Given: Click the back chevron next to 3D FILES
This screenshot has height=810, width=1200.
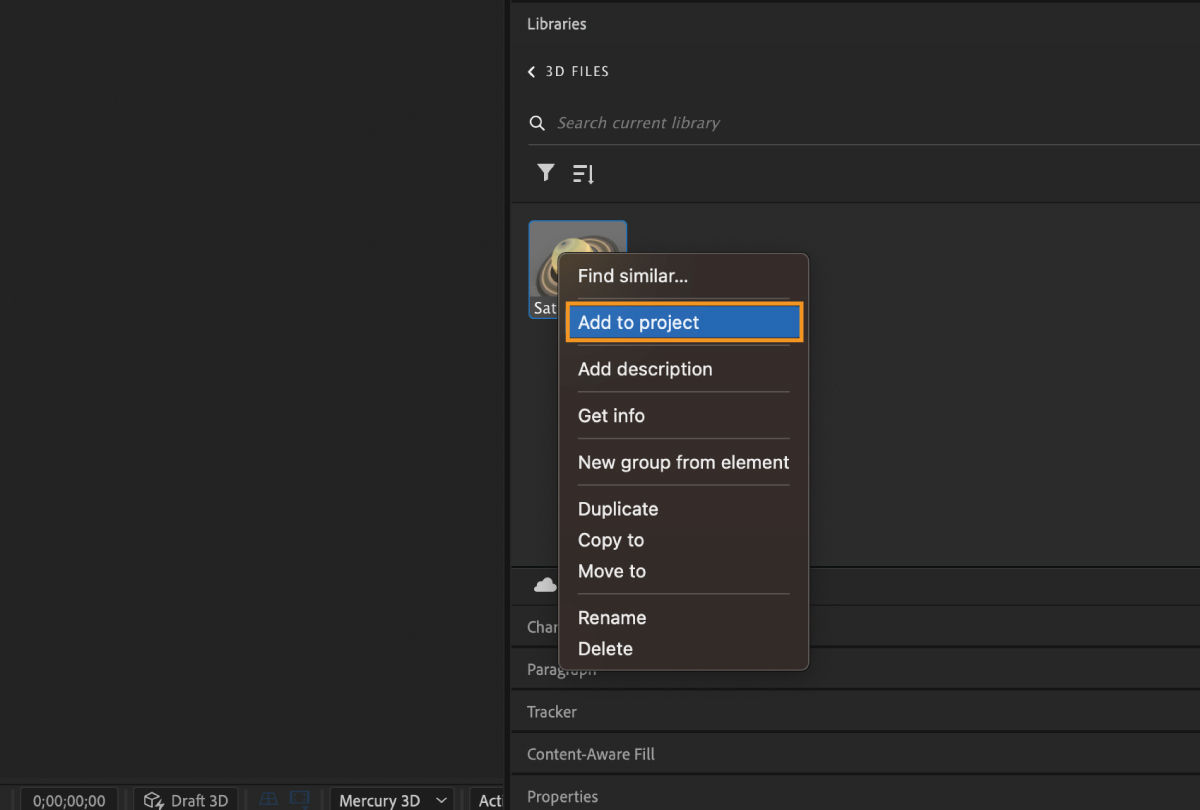Looking at the screenshot, I should [531, 71].
